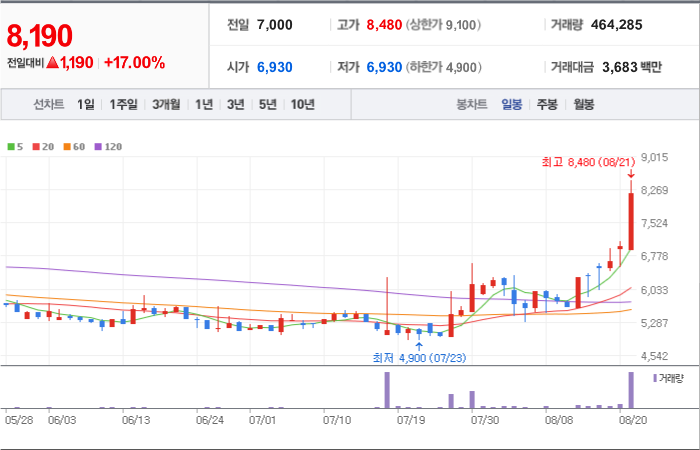Click the purple 120-day average legend swatch
Viewport: 700px width, 450px height.
(x=98, y=146)
